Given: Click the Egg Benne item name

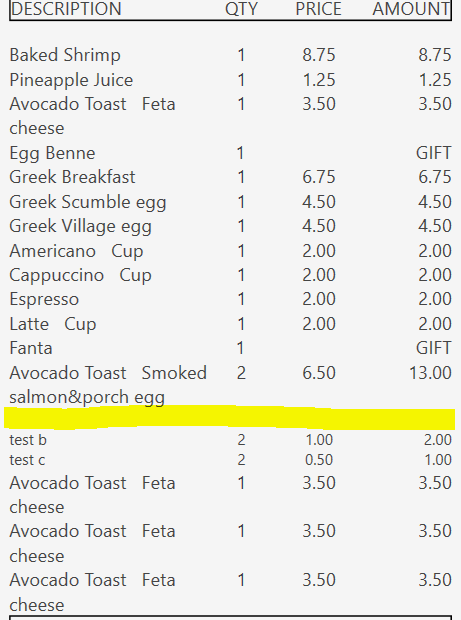Looking at the screenshot, I should click(52, 153).
